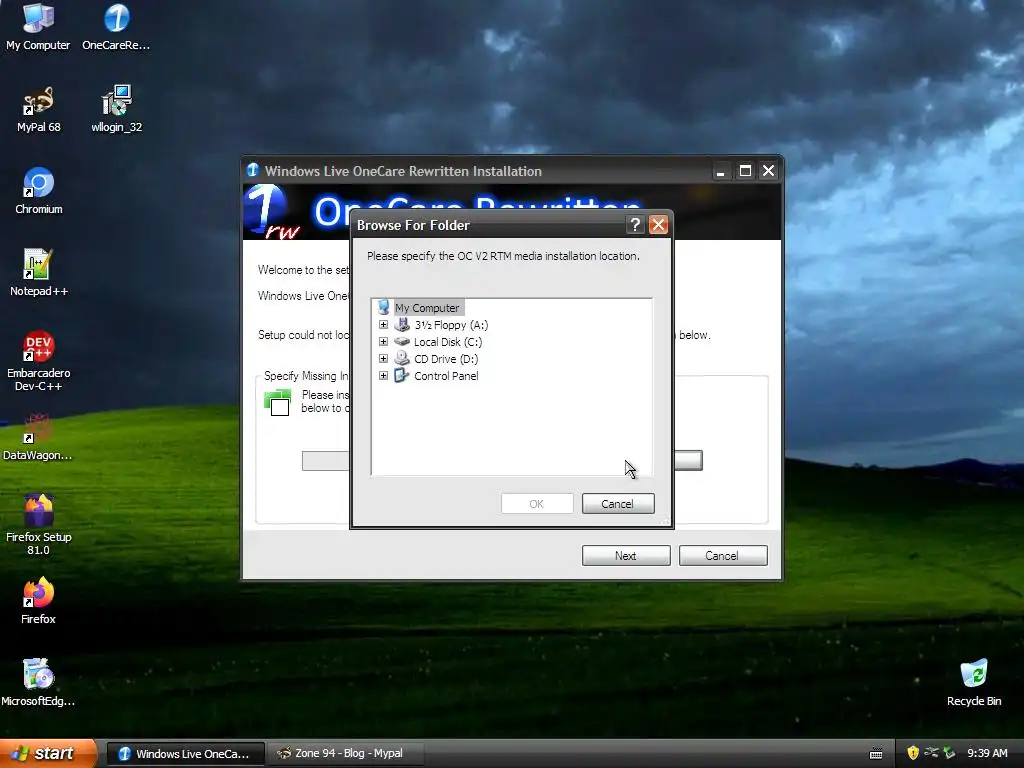Select Local Disk (C:) label
This screenshot has height=768, width=1024.
pyautogui.click(x=448, y=342)
